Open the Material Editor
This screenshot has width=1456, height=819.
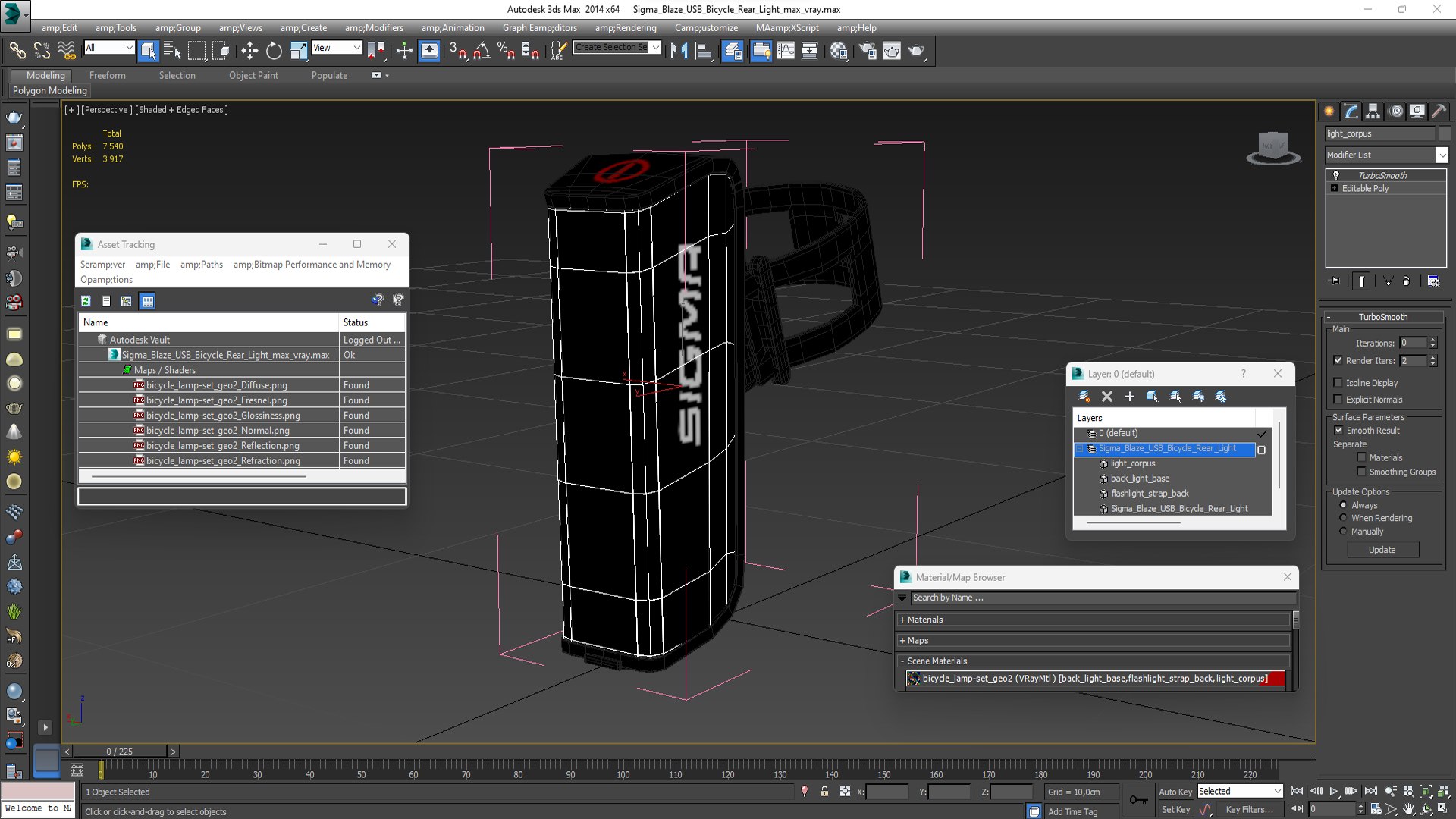838,51
